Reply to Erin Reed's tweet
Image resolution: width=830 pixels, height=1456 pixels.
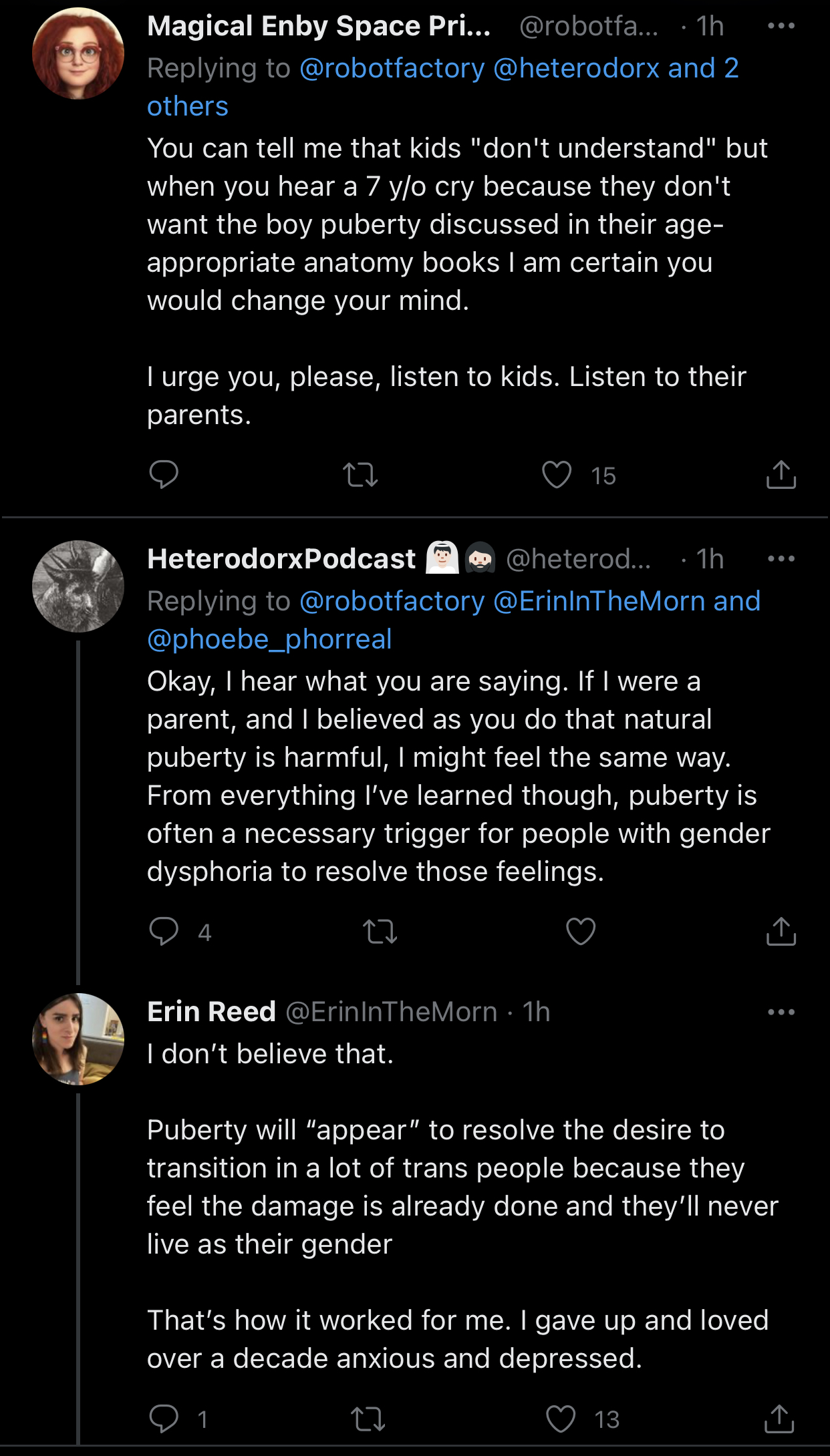point(164,1419)
